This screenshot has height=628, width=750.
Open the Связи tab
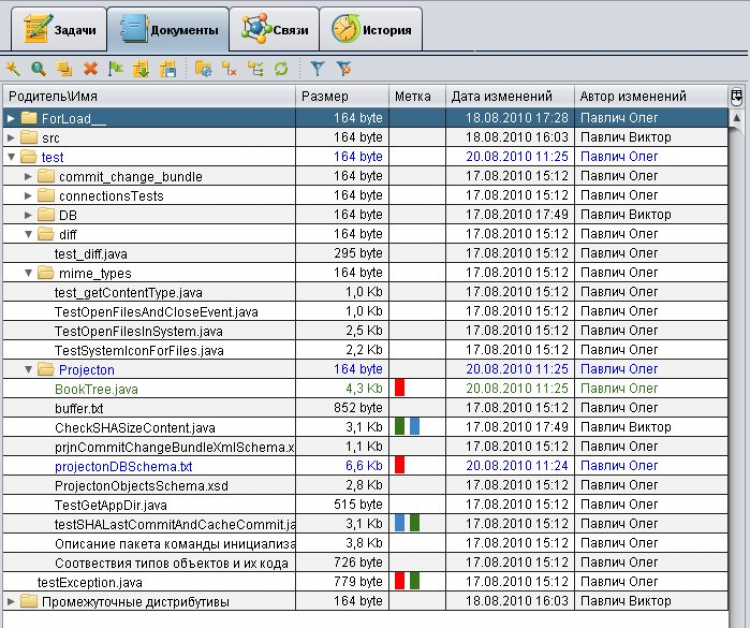[274, 30]
